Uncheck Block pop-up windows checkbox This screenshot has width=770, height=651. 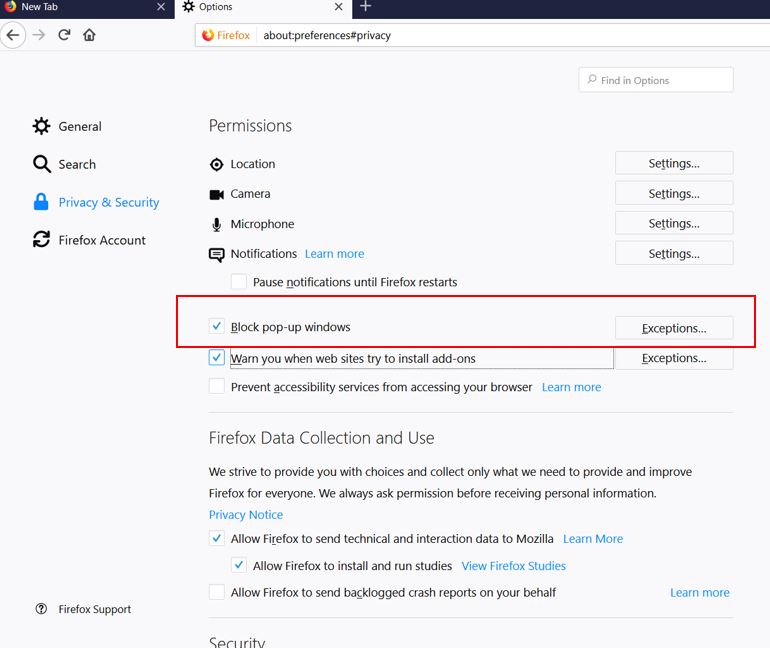pos(217,326)
